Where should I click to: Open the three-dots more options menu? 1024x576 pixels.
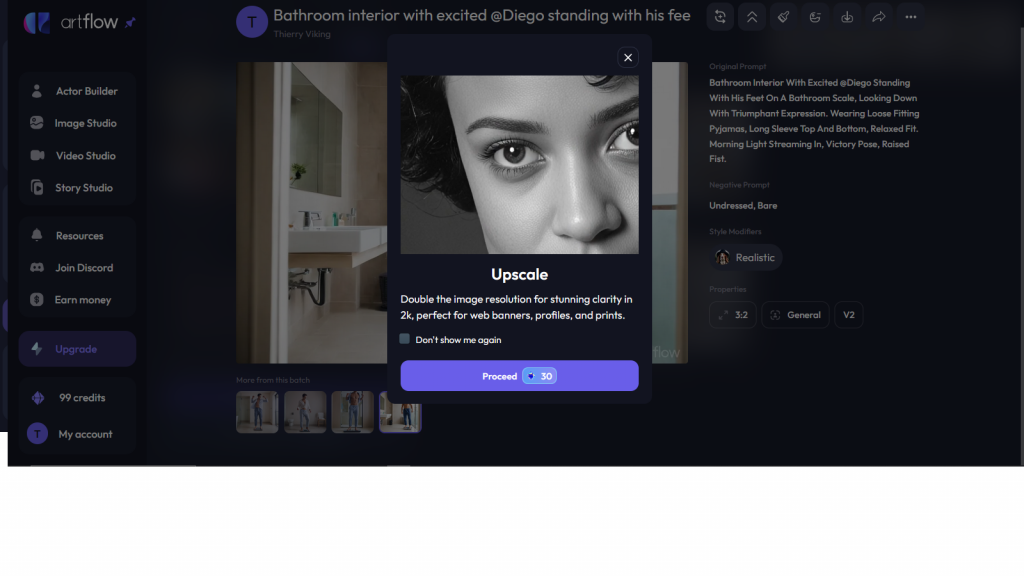(x=911, y=17)
